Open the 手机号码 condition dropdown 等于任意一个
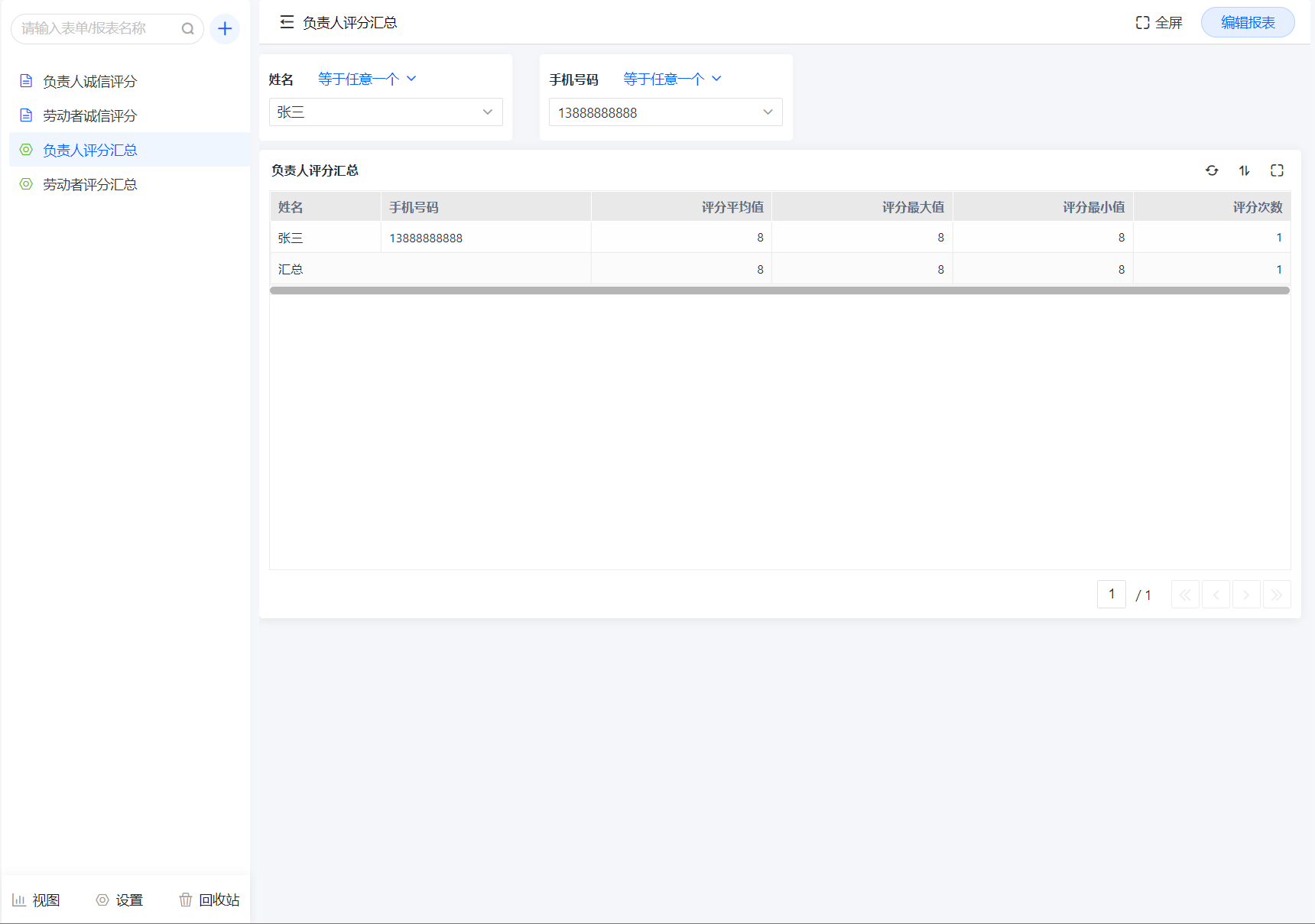1315x924 pixels. click(672, 79)
